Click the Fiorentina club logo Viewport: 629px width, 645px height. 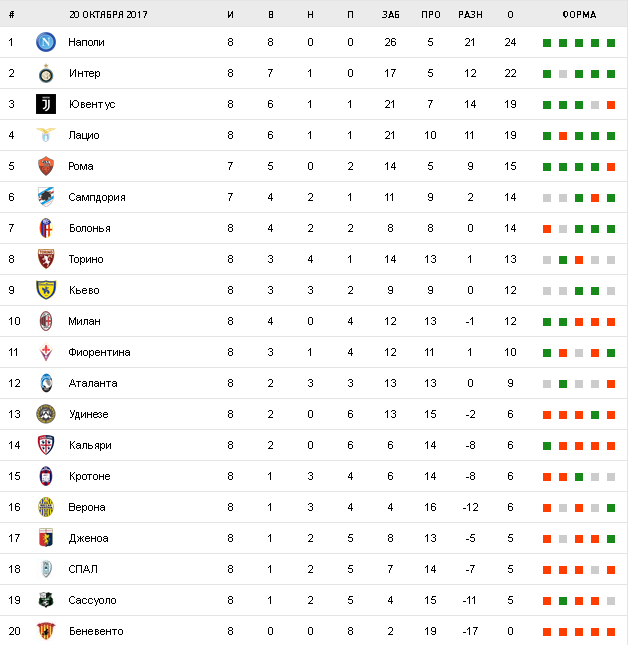click(45, 352)
